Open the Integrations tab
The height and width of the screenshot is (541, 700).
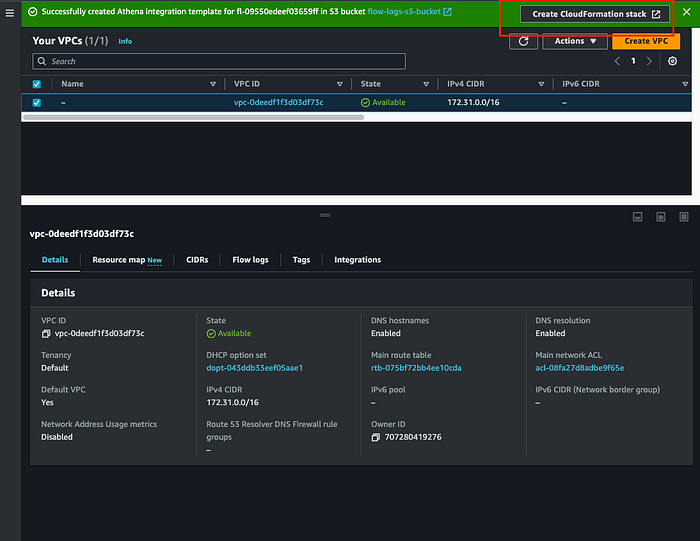pos(358,260)
